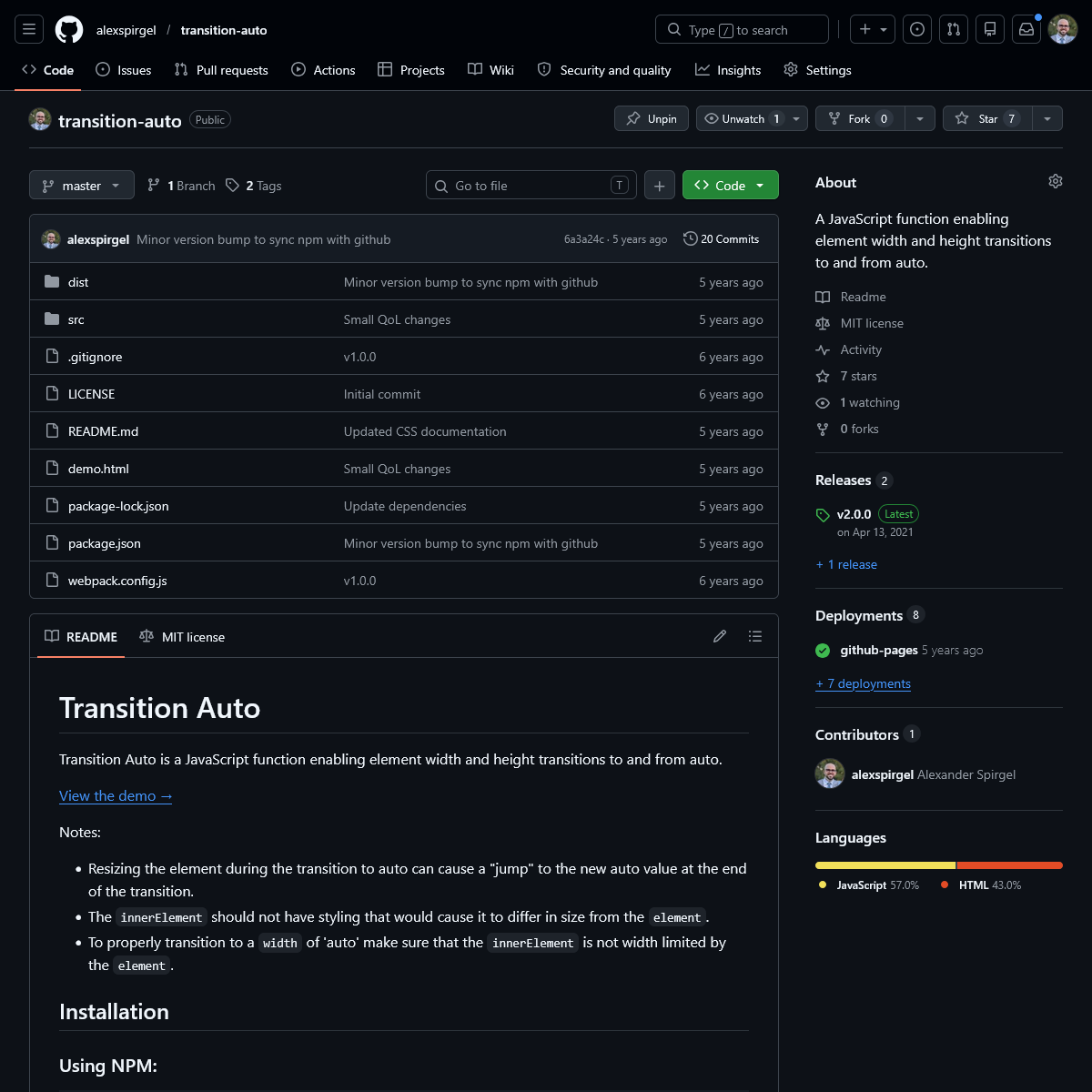The height and width of the screenshot is (1092, 1092).
Task: Open Security and quality tab
Action: 604,70
